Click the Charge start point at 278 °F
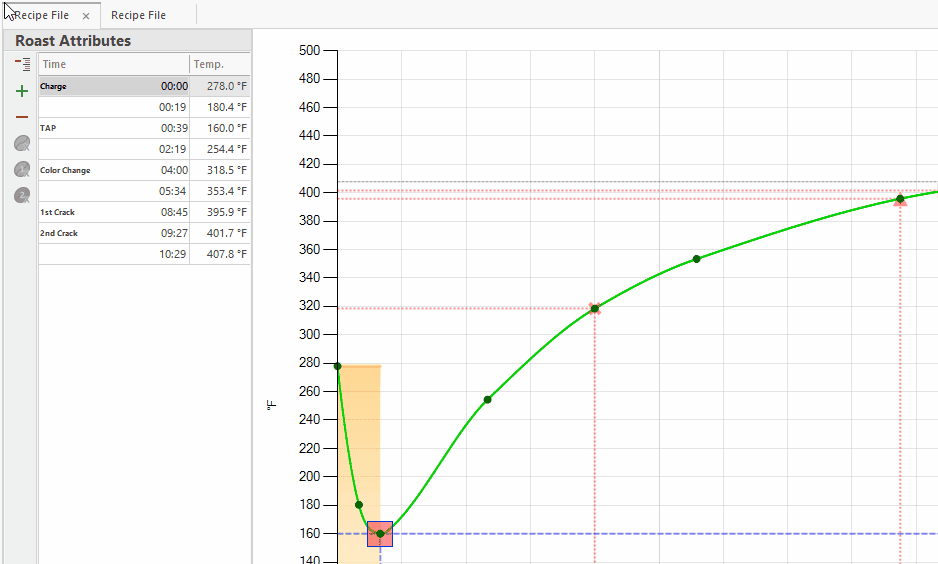Viewport: 938px width, 564px height. [338, 366]
